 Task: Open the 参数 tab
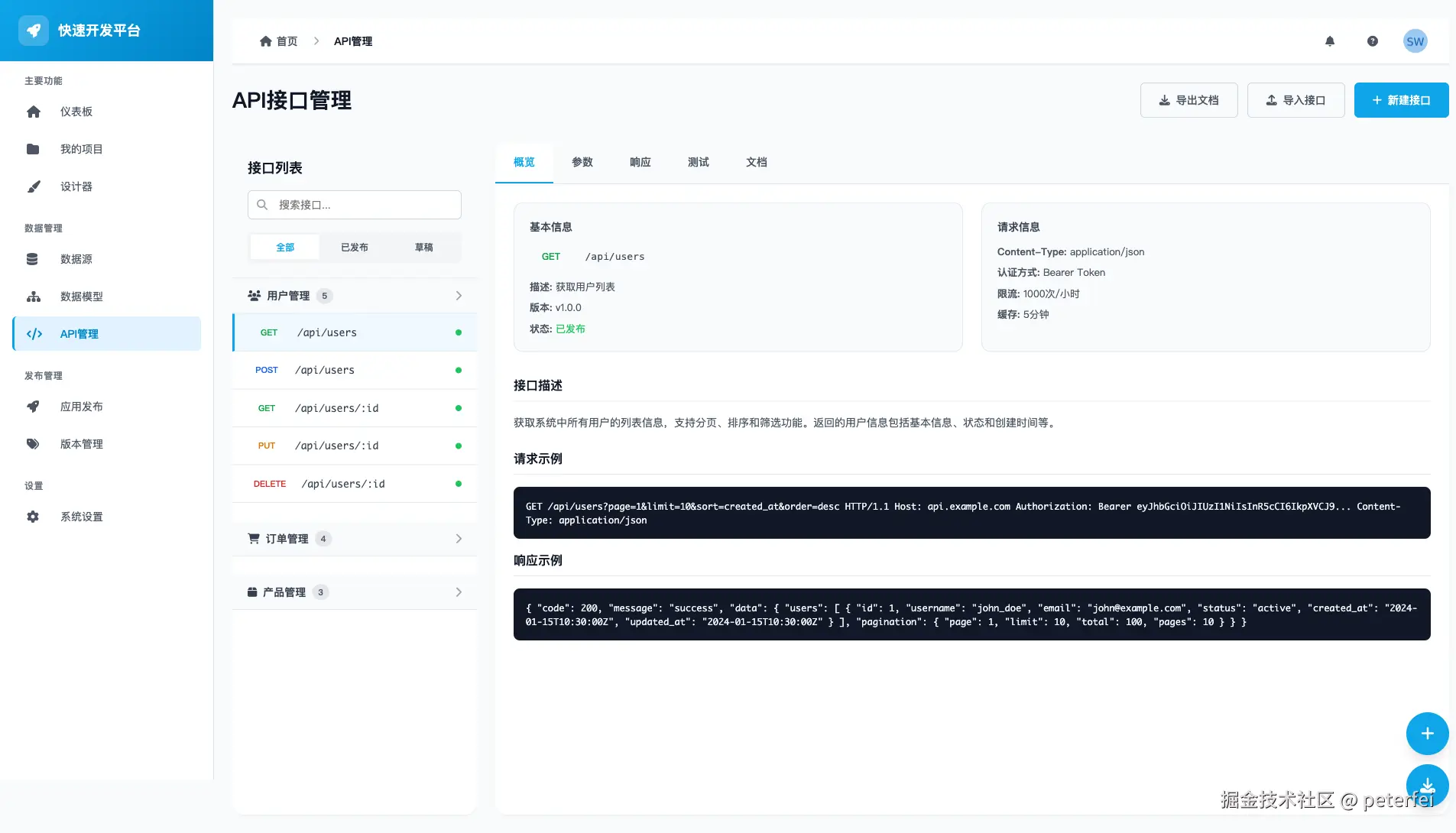(x=581, y=162)
